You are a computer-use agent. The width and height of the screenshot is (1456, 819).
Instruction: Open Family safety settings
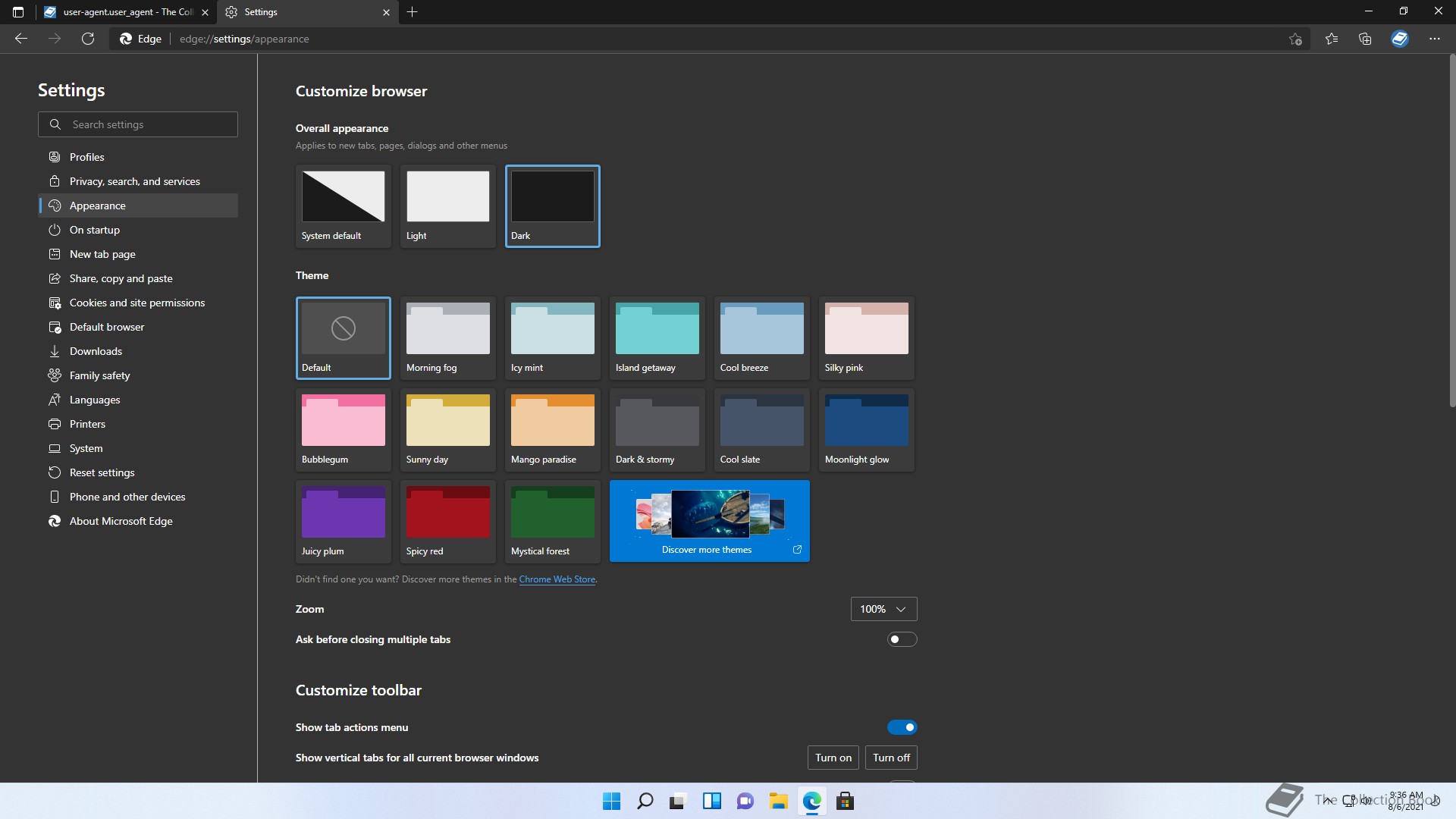[99, 375]
